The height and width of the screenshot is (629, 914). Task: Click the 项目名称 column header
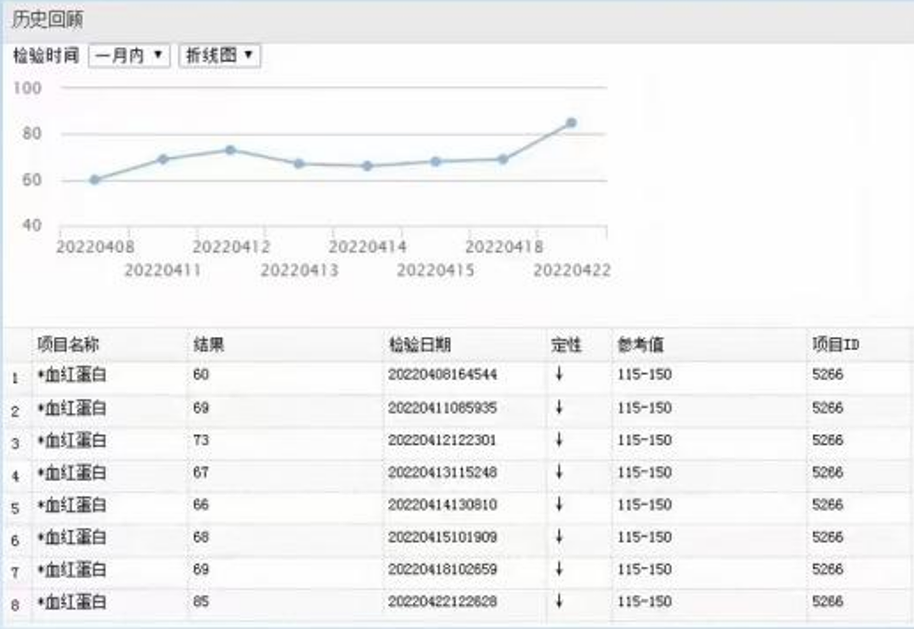[x=68, y=345]
